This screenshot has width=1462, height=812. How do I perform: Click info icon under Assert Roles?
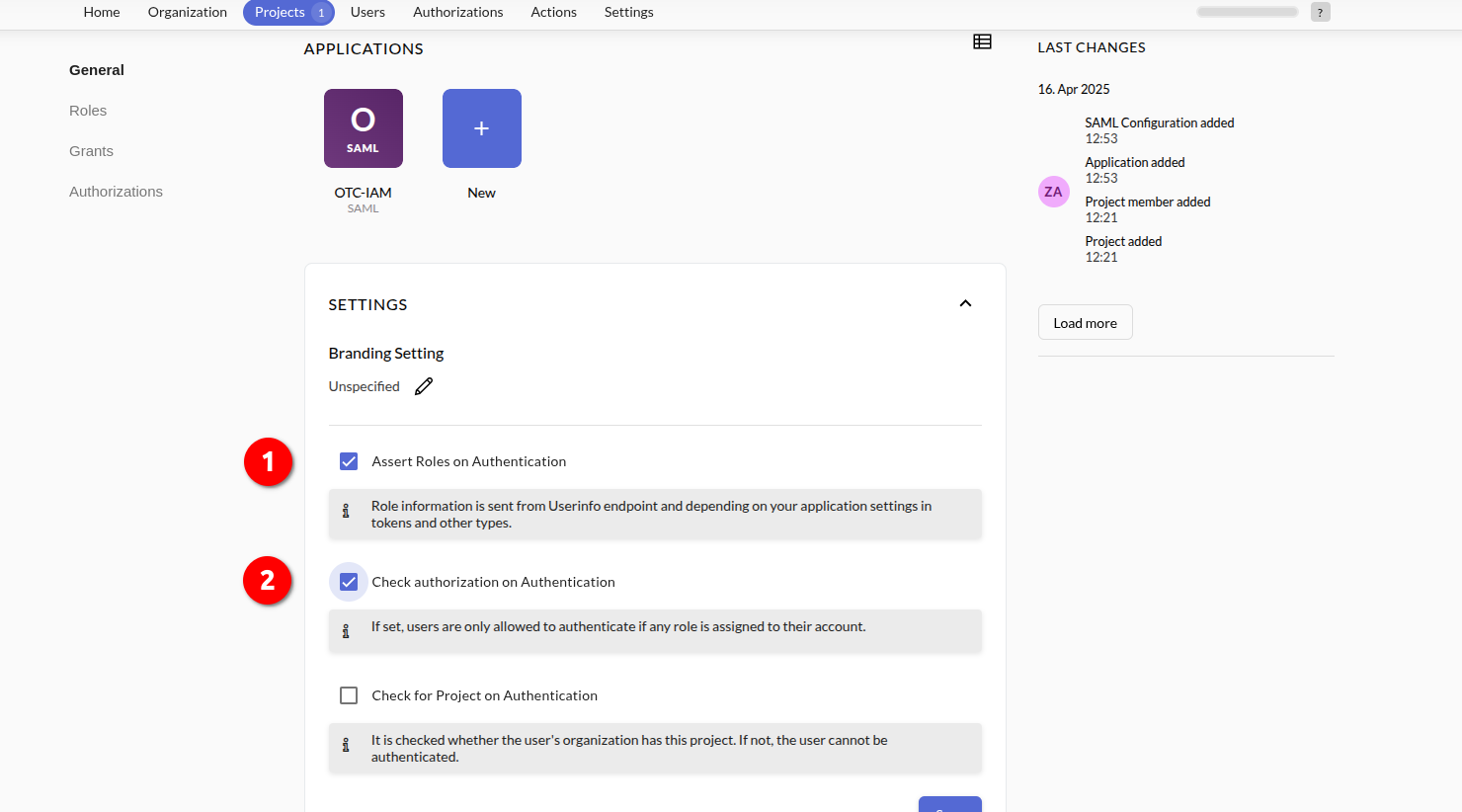346,512
